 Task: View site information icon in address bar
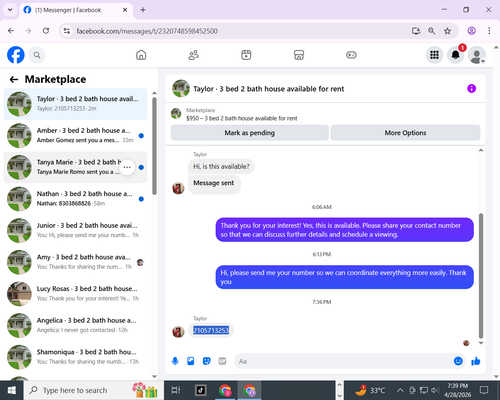pyautogui.click(x=67, y=31)
